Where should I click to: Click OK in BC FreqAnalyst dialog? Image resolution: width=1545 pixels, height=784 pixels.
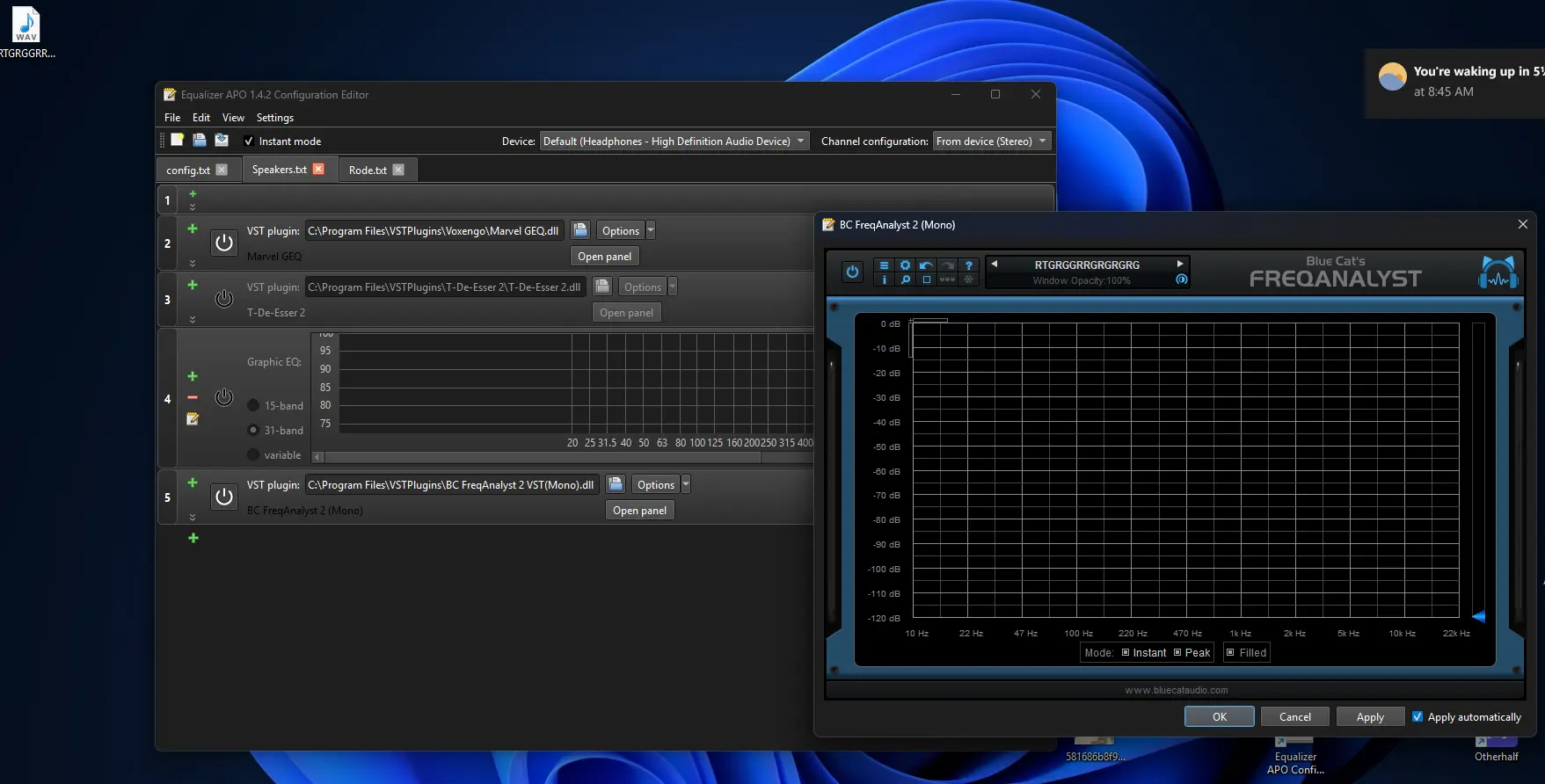[1219, 716]
